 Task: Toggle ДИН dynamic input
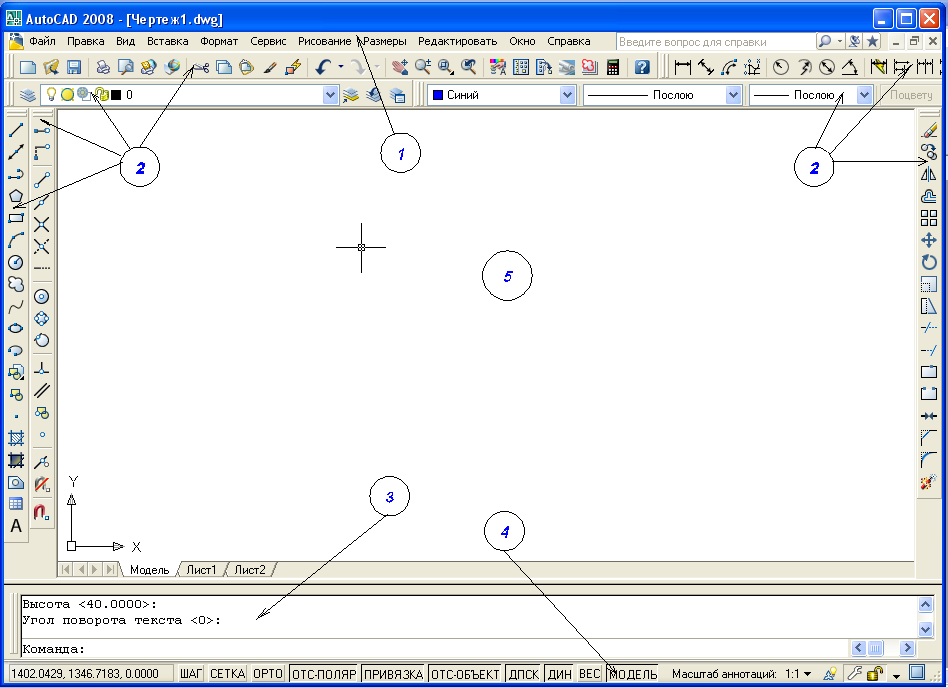coord(559,673)
